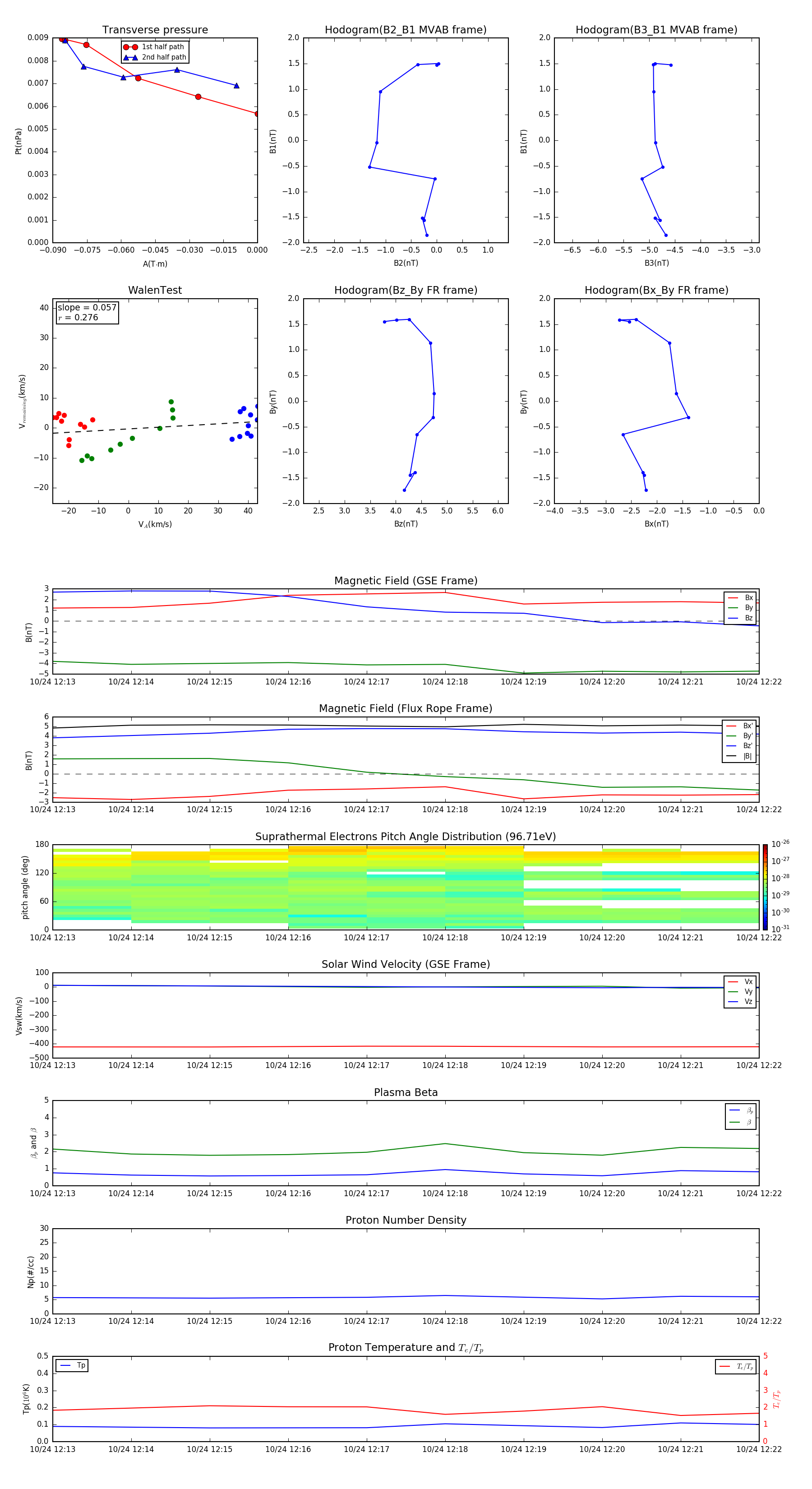
Task: Select "Vy" in the solar wind velocity legend
Action: click(x=740, y=991)
